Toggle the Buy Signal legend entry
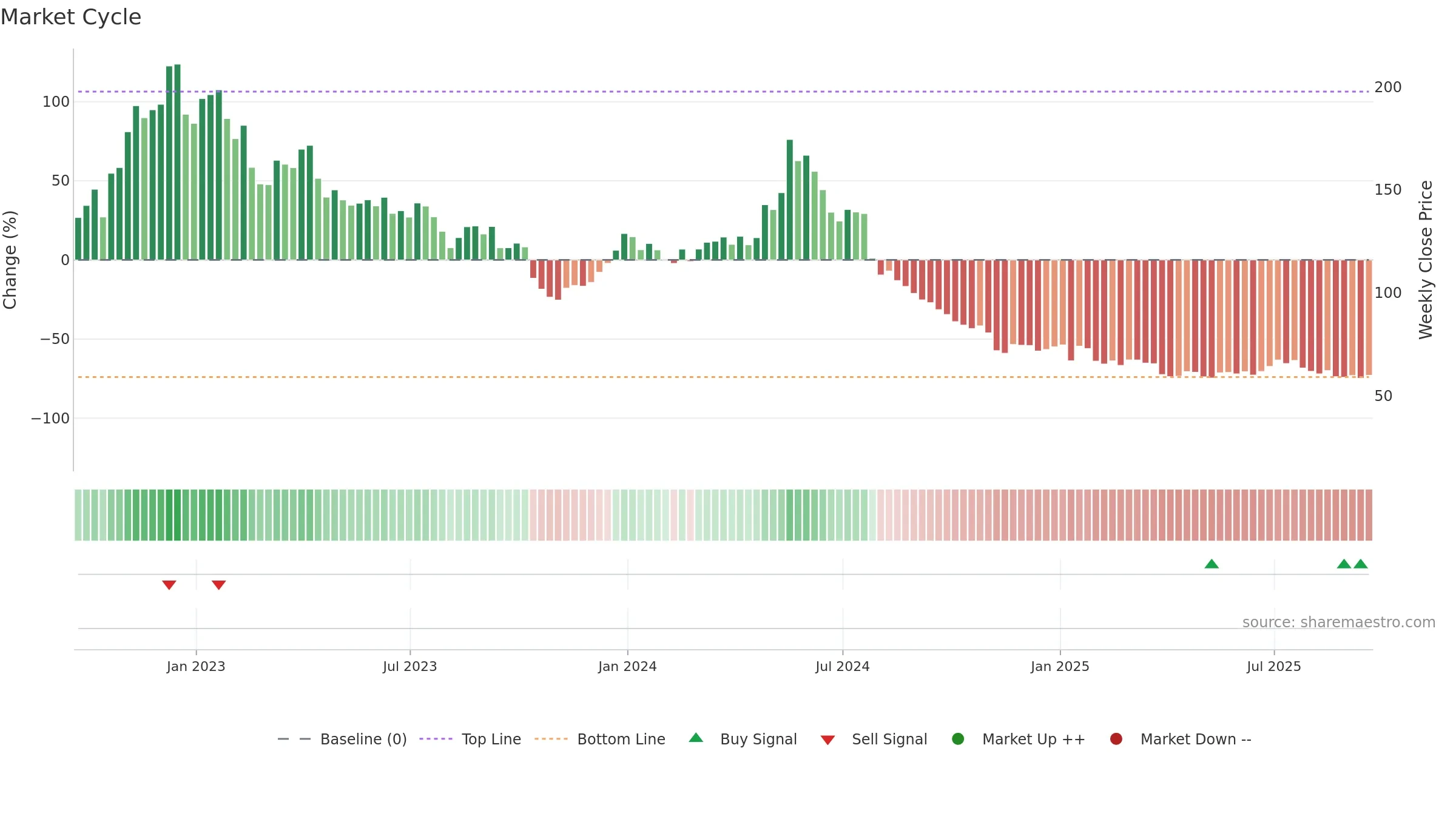 point(743,739)
